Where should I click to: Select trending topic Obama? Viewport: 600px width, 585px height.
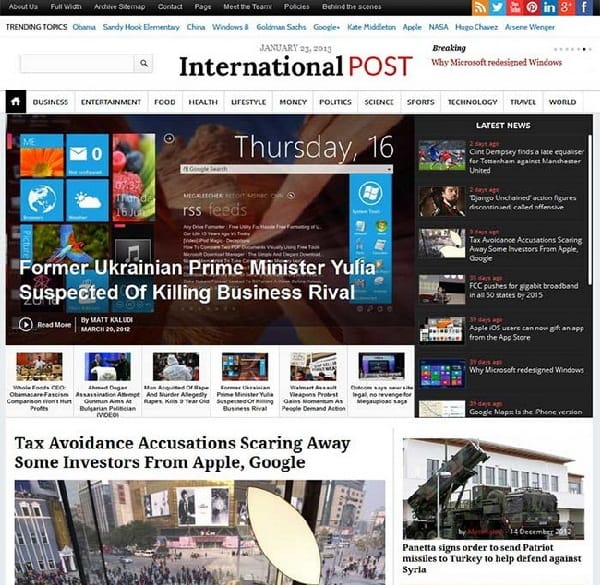coord(84,27)
